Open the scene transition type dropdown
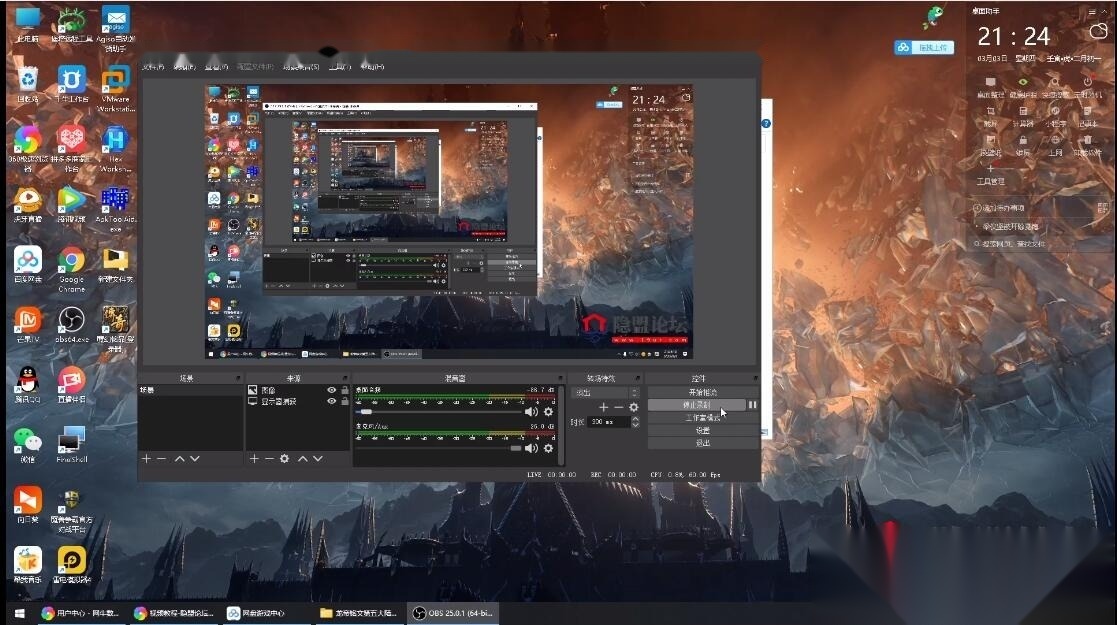1117x625 pixels. click(605, 393)
